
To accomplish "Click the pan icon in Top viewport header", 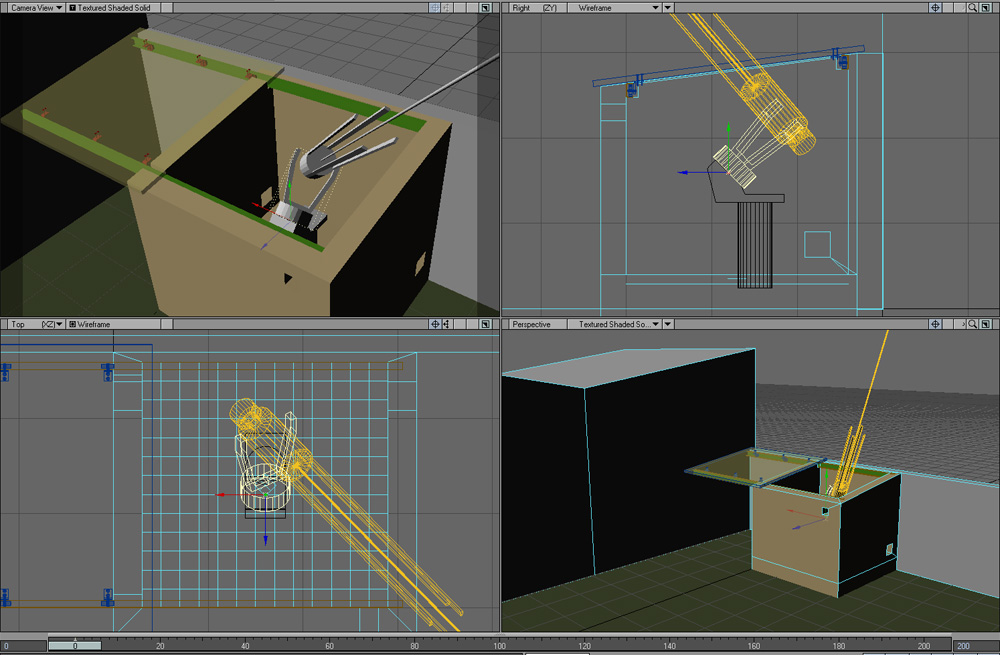I will [x=436, y=324].
